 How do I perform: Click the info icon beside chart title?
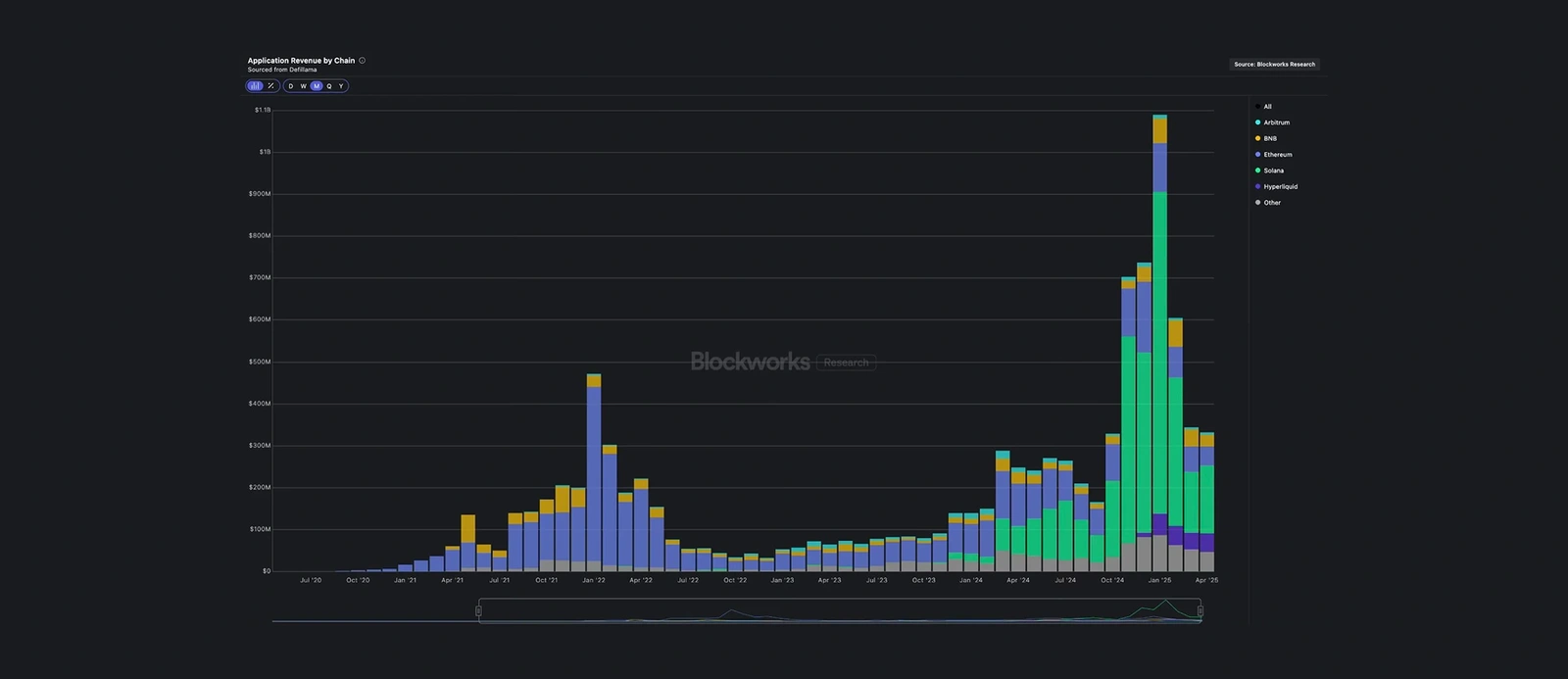click(x=363, y=61)
